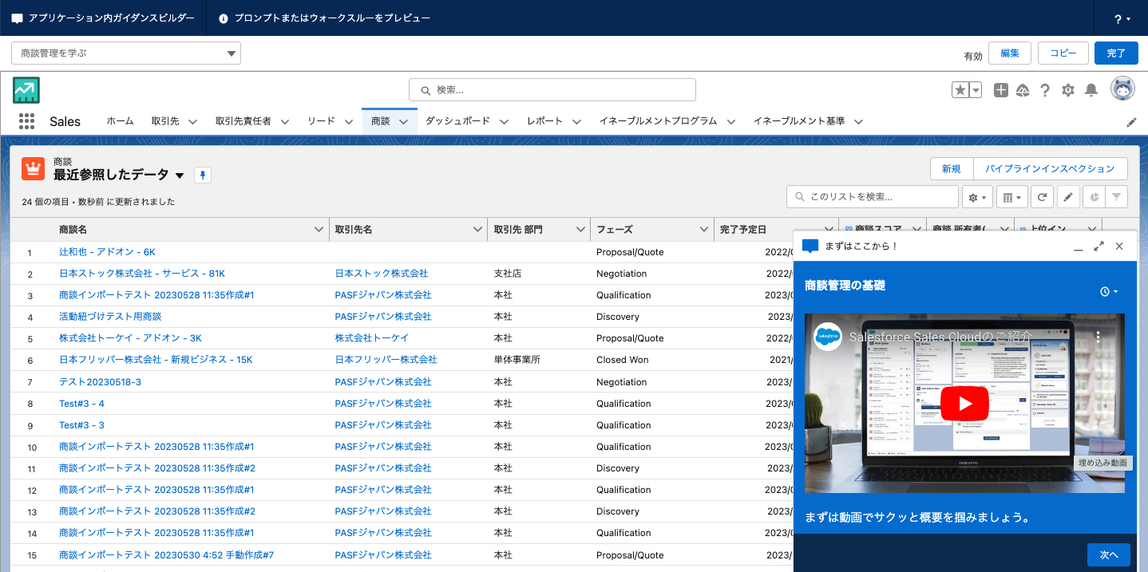This screenshot has width=1148, height=572.
Task: Open the clock dropdown in 商談管理の基礎 header
Action: click(x=1109, y=291)
